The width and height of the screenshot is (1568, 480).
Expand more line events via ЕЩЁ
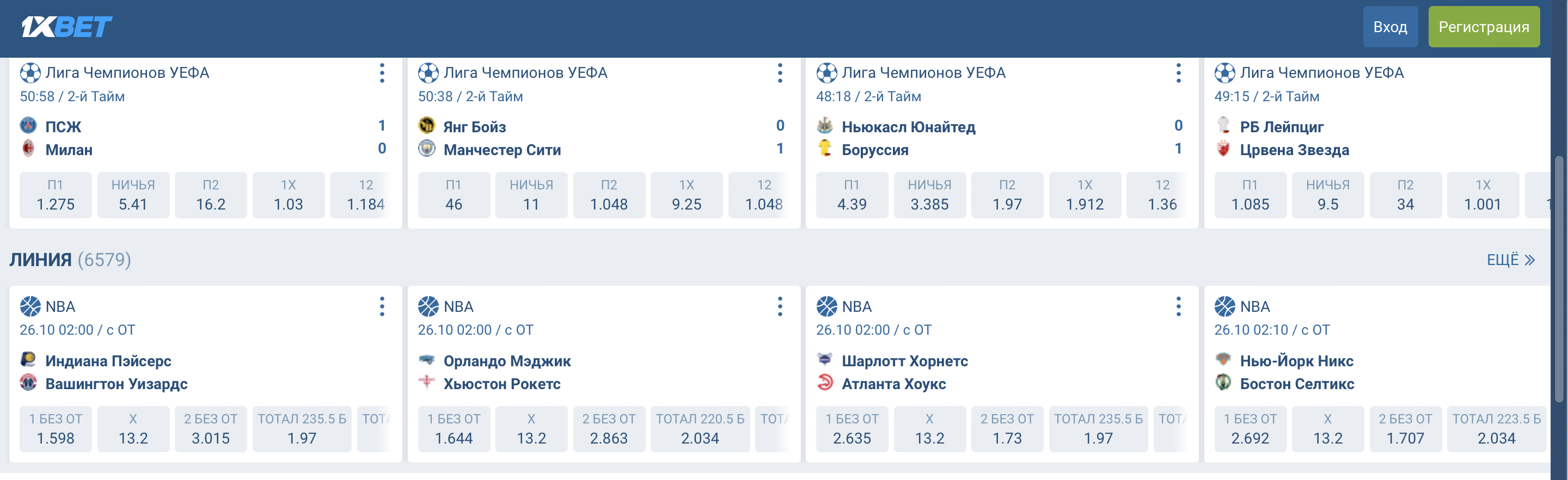tap(1510, 260)
